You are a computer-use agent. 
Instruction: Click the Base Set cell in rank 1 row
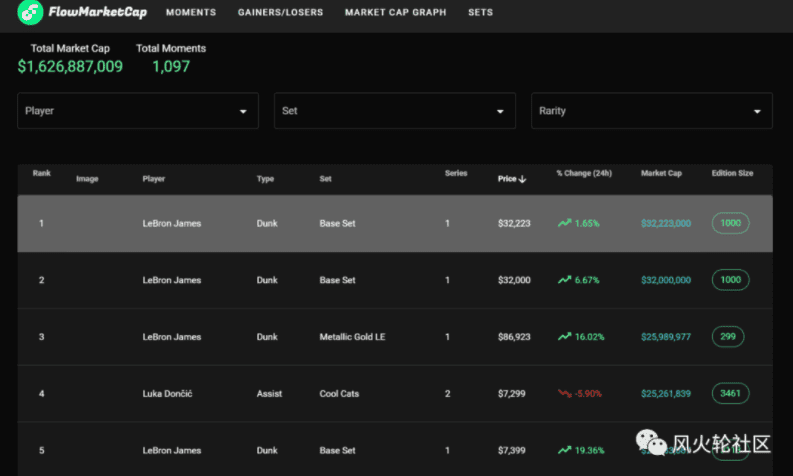[x=337, y=223]
